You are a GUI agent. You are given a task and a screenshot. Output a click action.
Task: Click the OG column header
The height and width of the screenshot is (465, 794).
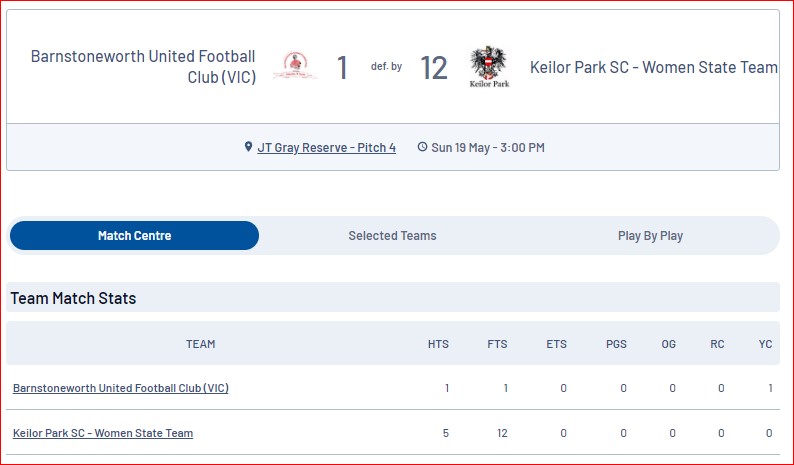click(668, 344)
